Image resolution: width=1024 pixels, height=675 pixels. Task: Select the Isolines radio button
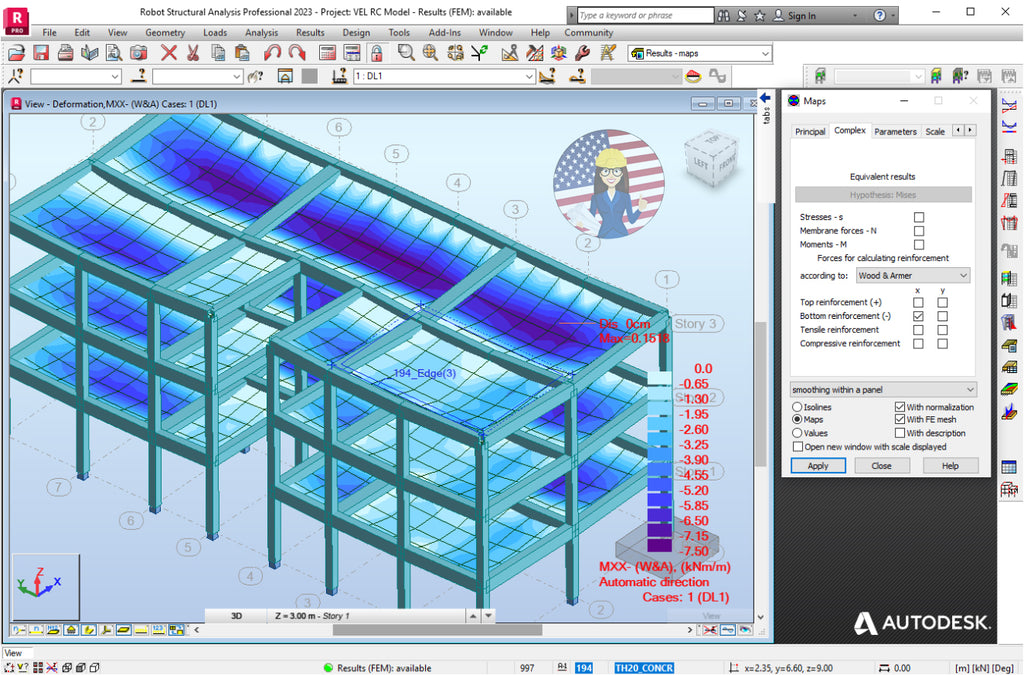pos(797,407)
